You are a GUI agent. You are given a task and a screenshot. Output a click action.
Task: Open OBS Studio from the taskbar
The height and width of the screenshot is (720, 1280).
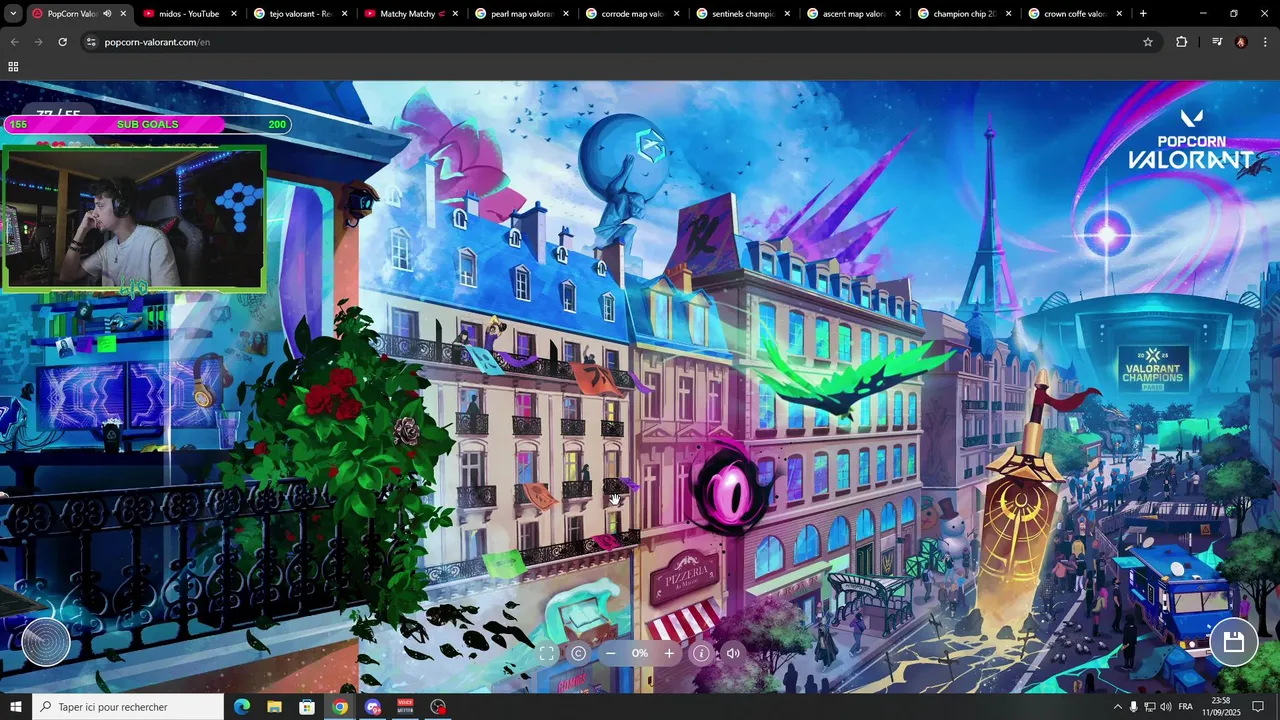pyautogui.click(x=438, y=707)
